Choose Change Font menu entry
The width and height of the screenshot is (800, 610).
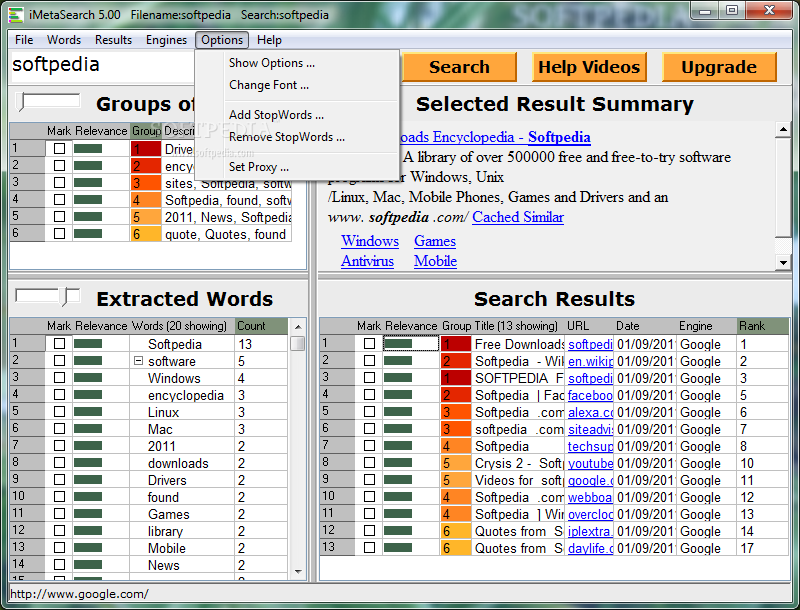pyautogui.click(x=269, y=85)
